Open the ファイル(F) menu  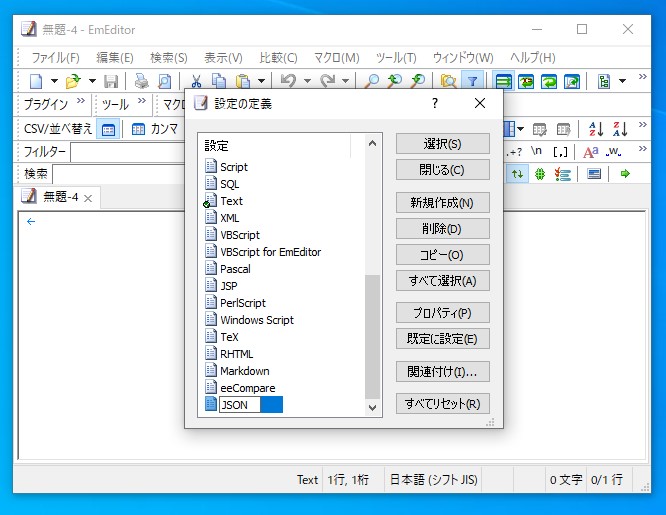coord(56,57)
